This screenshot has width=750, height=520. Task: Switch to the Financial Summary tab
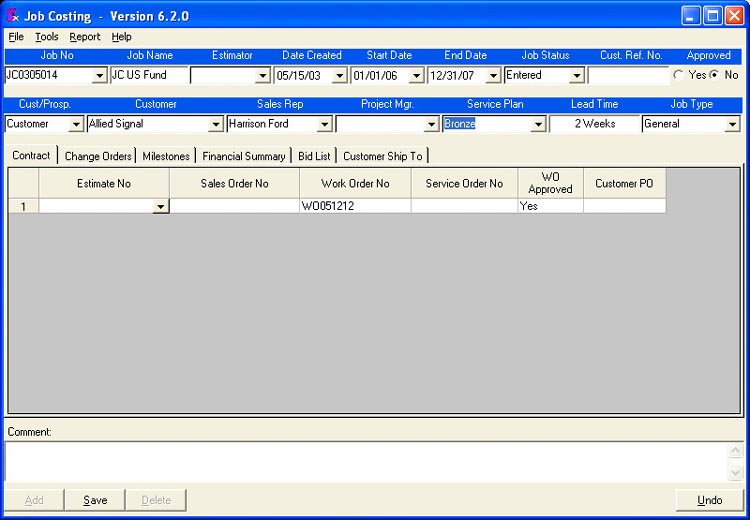click(x=243, y=156)
